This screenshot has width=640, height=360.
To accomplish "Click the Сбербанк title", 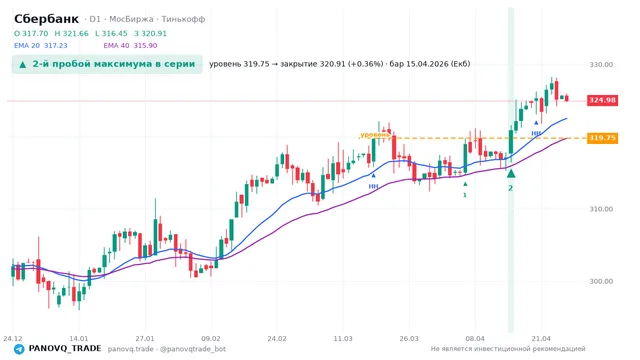I will tap(47, 19).
